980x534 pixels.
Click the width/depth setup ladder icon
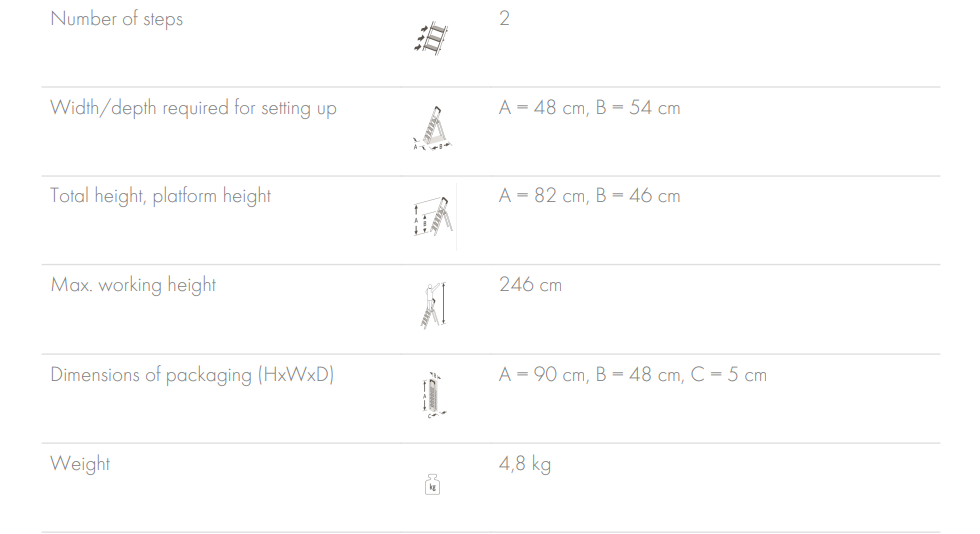pos(433,129)
